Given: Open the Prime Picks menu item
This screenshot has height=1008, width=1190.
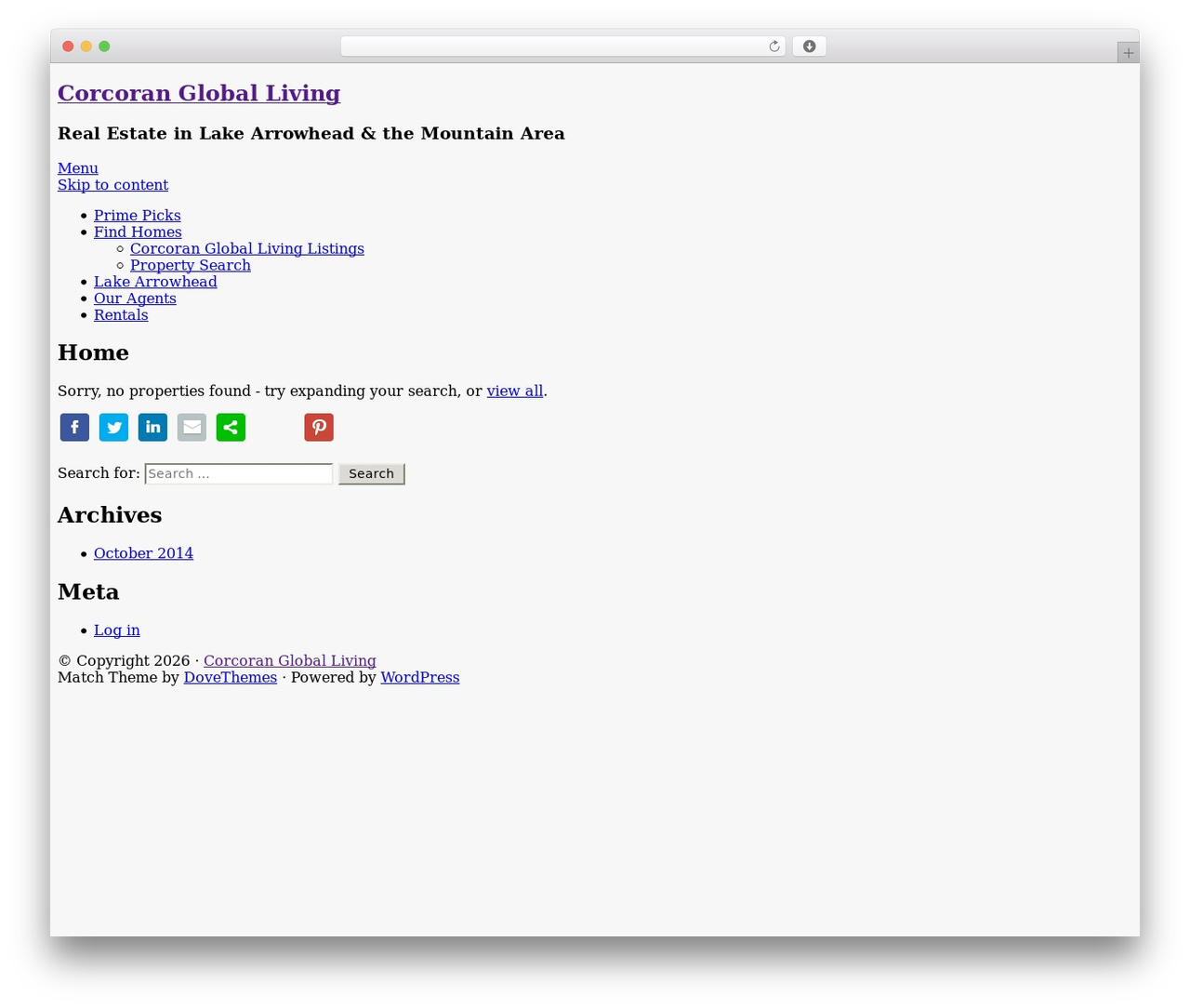Looking at the screenshot, I should tap(138, 215).
